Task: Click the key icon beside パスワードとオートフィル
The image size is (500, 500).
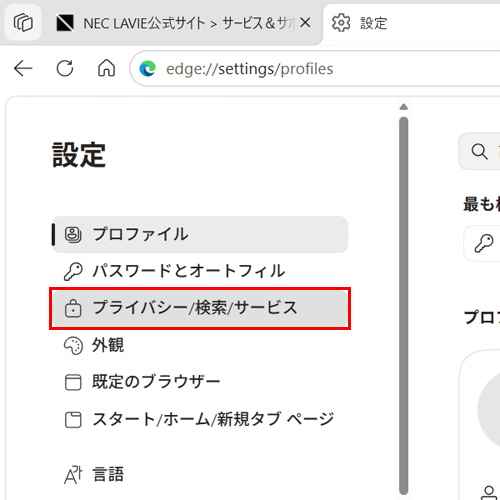Action: (x=73, y=271)
